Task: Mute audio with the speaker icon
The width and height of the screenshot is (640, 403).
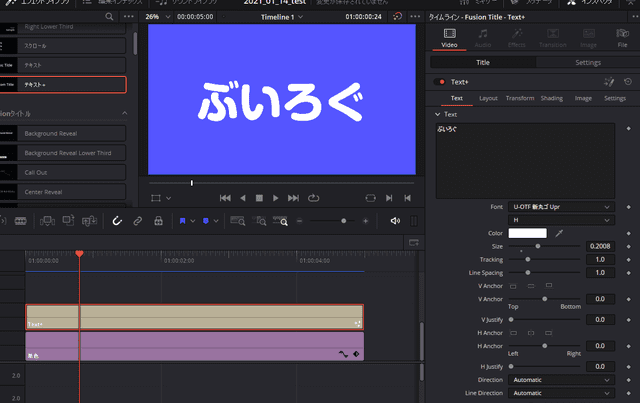Action: tap(395, 221)
